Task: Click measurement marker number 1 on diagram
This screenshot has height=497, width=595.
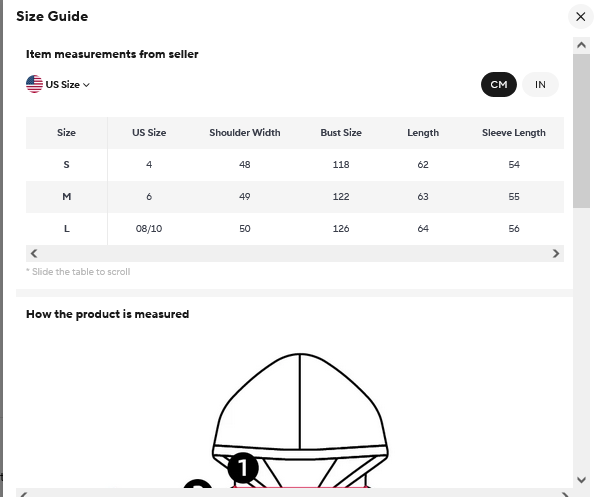Action: (243, 468)
